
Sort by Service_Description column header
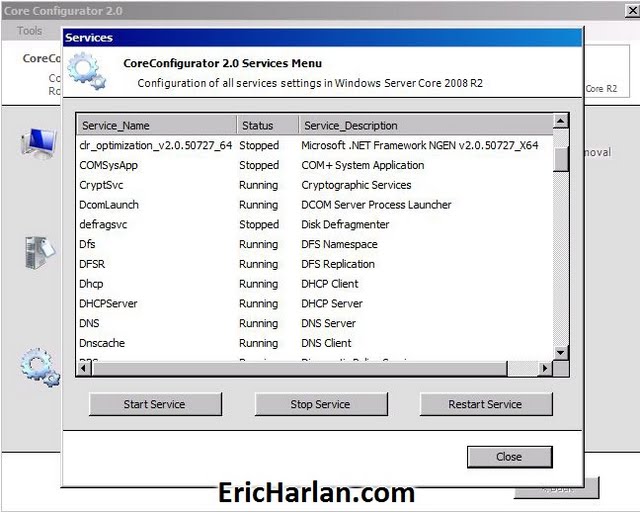[x=426, y=125]
